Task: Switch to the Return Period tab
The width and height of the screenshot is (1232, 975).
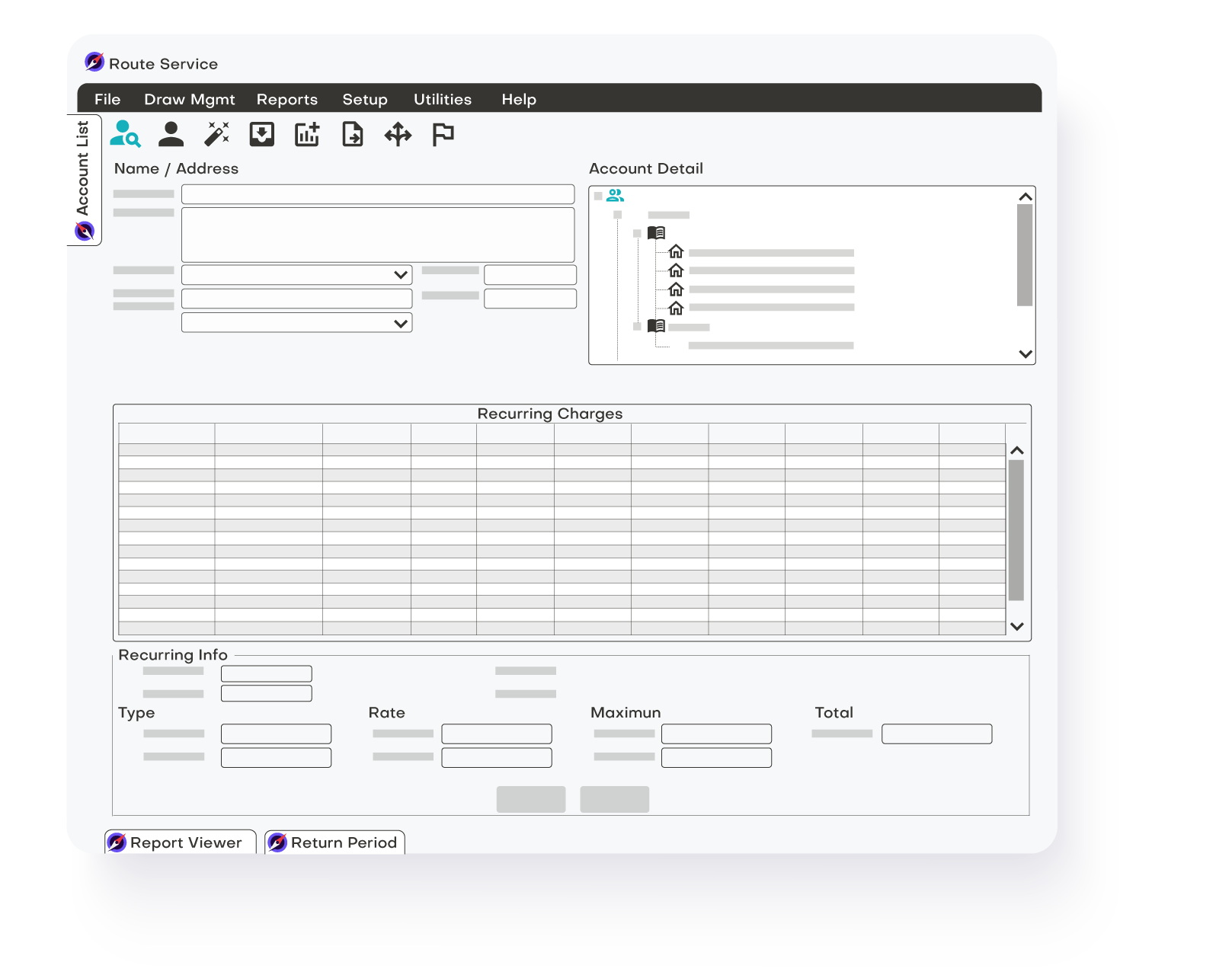Action: 335,842
